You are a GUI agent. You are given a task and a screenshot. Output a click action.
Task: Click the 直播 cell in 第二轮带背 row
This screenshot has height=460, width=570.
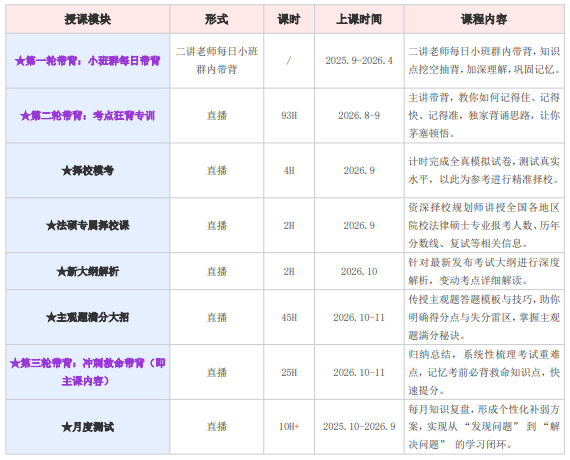click(217, 116)
